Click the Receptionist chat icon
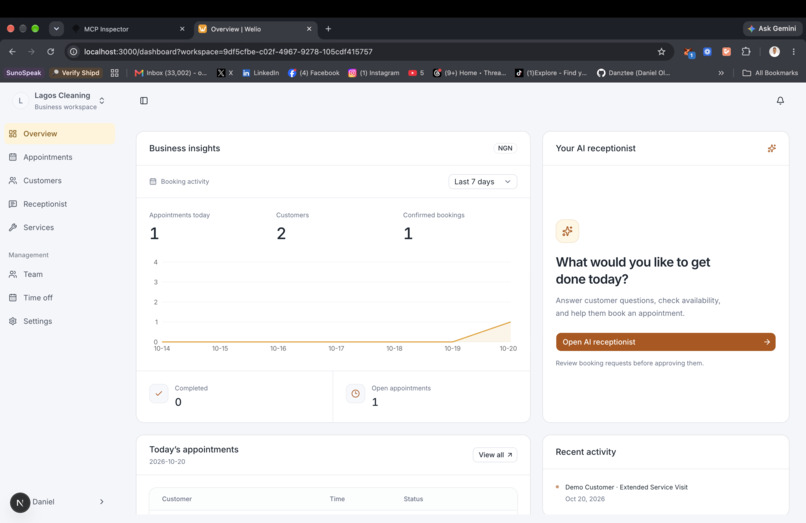The image size is (806, 523). click(13, 204)
